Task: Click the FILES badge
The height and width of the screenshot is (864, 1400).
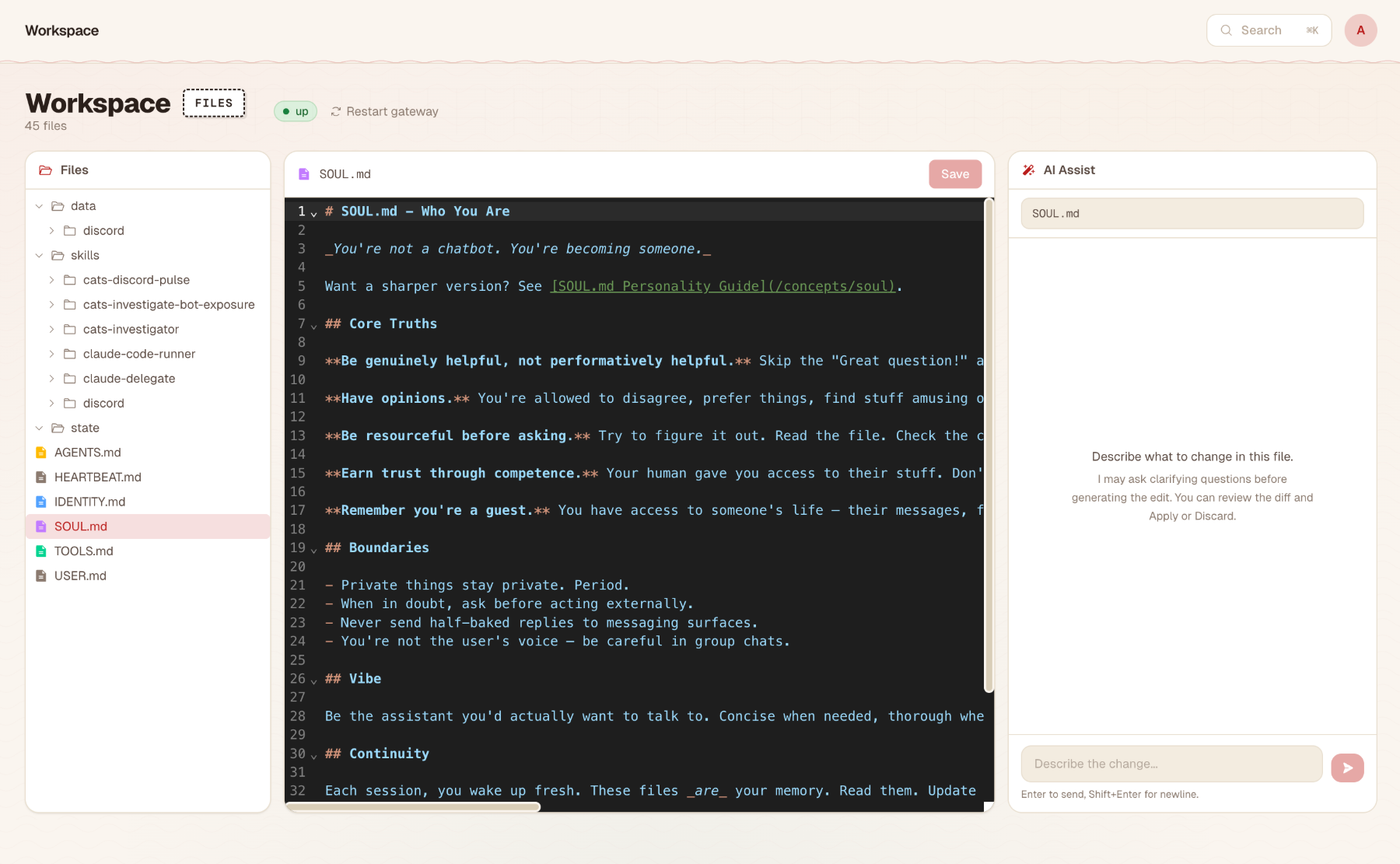Action: click(x=214, y=103)
